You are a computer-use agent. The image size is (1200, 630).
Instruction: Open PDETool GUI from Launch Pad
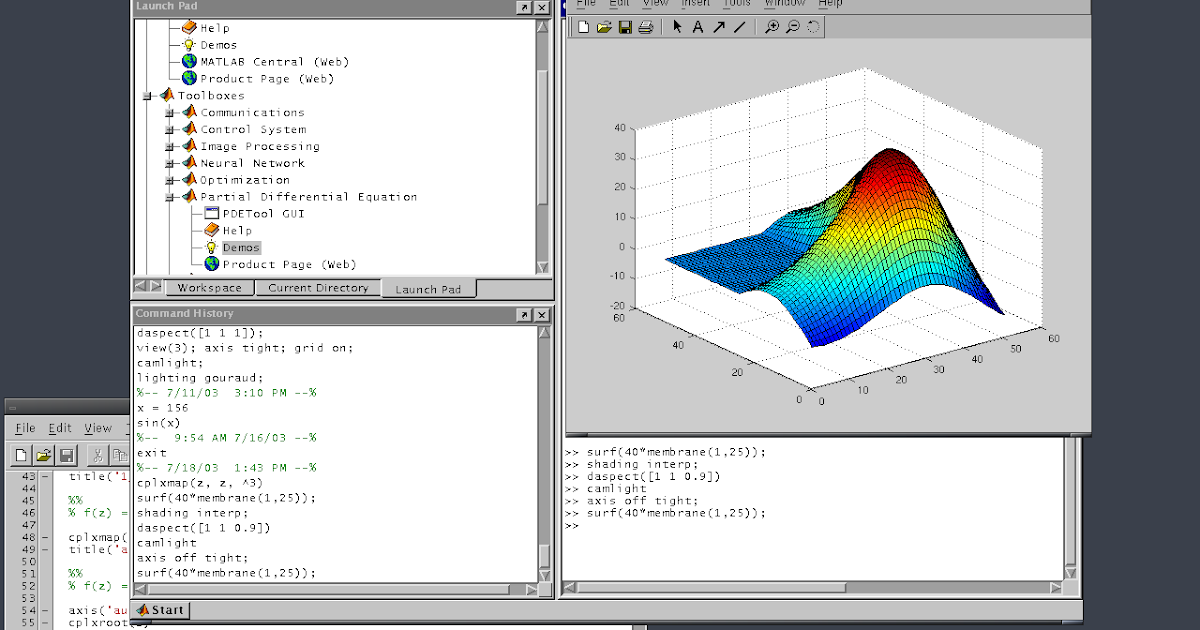tap(263, 214)
